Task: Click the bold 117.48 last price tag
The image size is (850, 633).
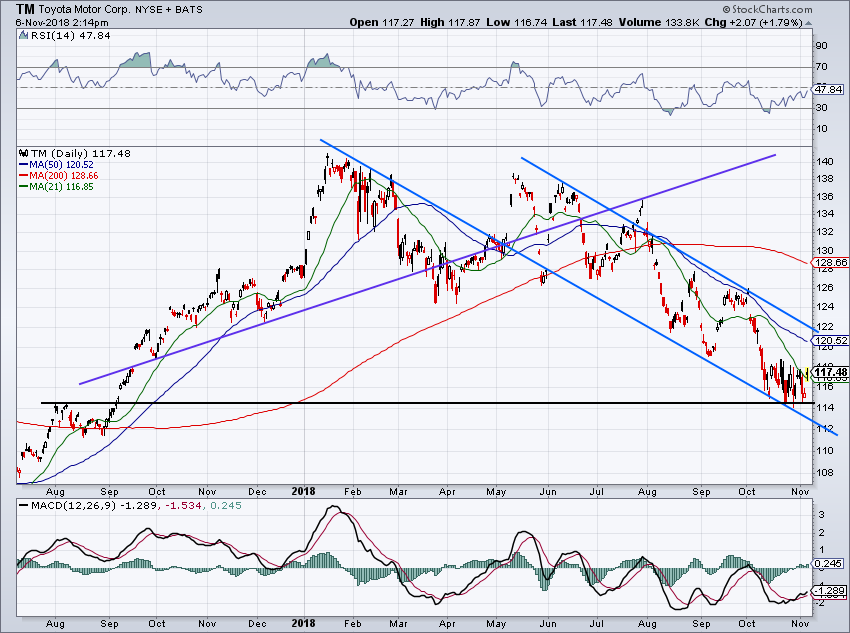Action: (x=830, y=372)
